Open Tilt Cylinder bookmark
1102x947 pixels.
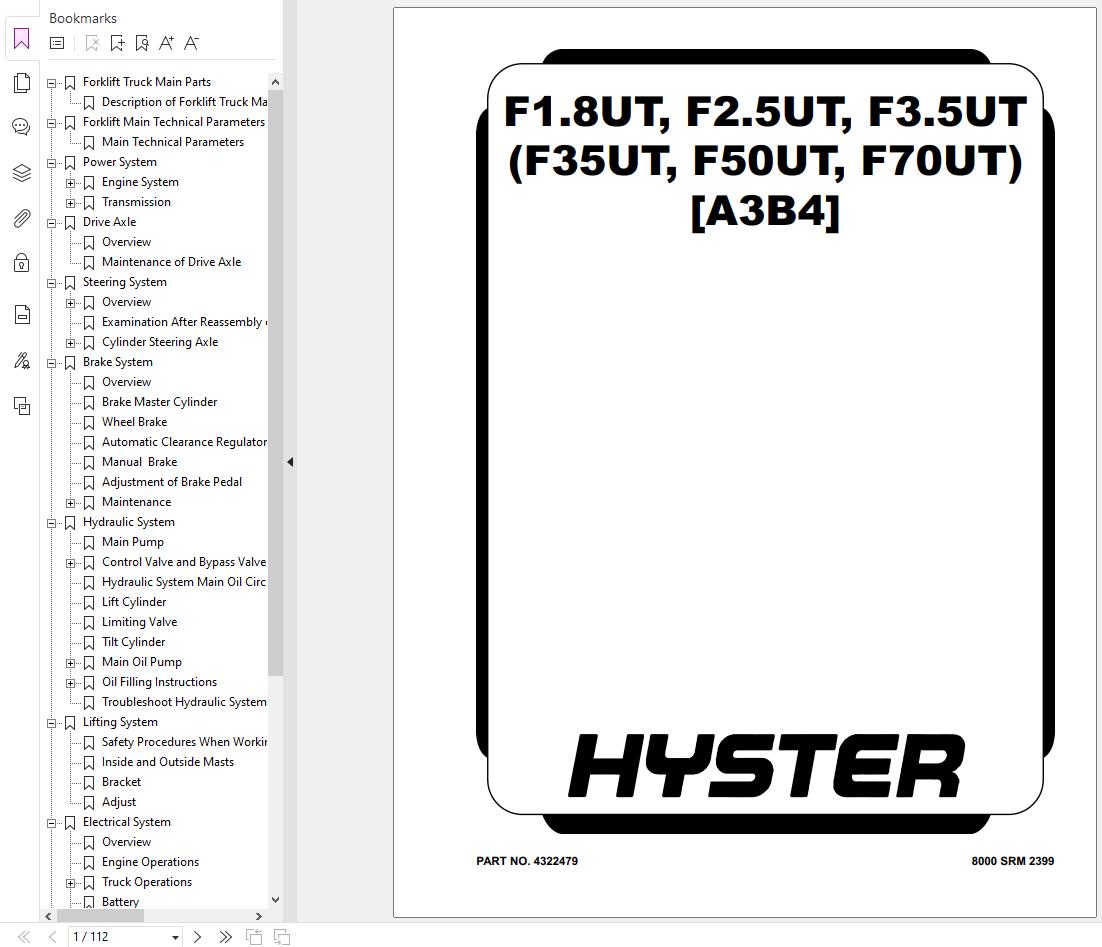coord(134,642)
